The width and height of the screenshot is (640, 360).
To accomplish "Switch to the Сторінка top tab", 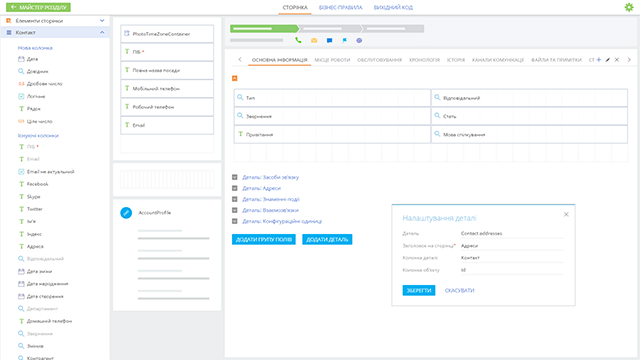I will pos(295,7).
